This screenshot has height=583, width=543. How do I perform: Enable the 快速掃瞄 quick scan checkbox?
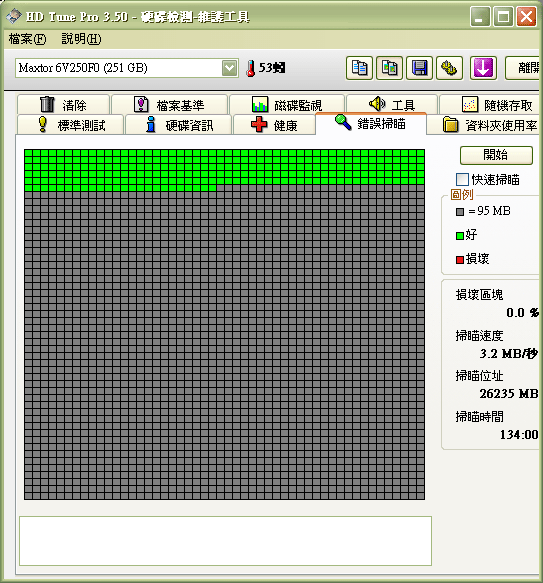point(462,179)
